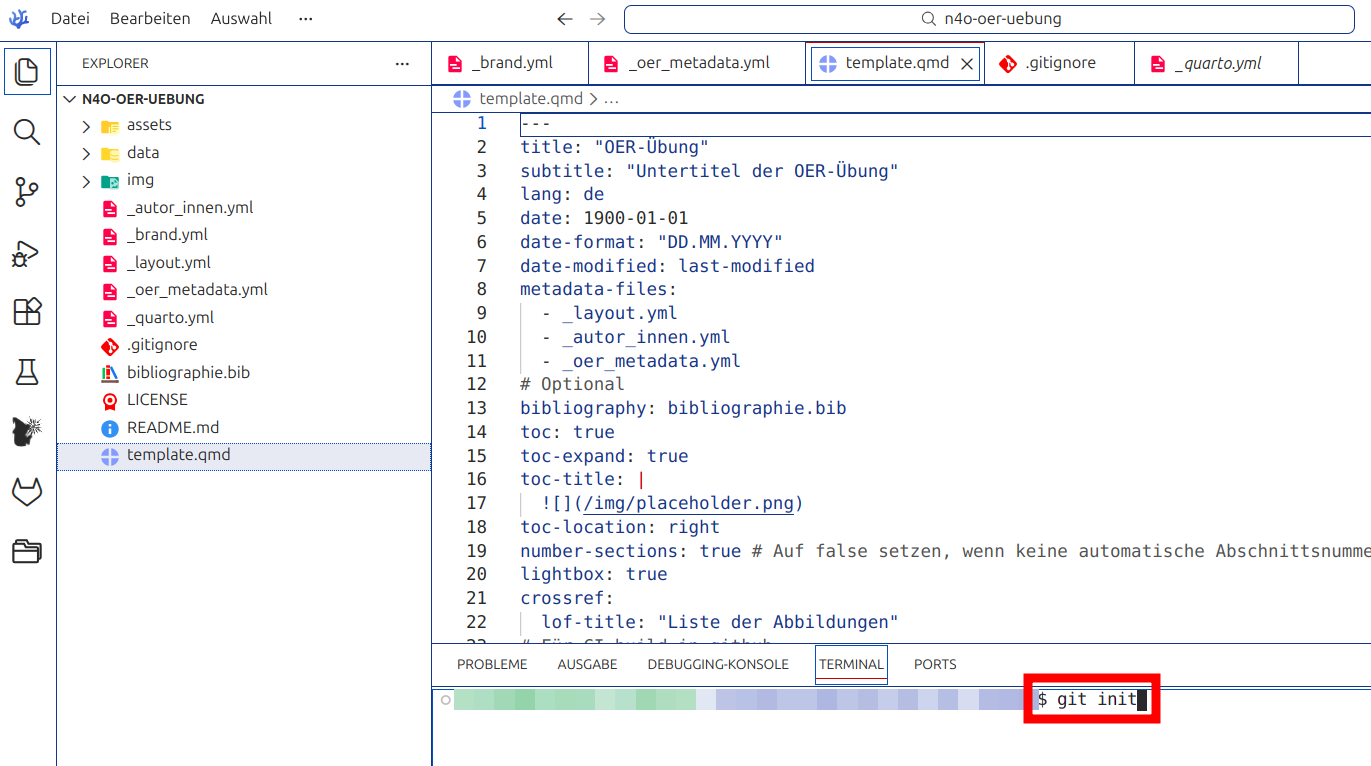This screenshot has width=1371, height=766.
Task: Switch to the AUSGABE panel tab
Action: (x=587, y=664)
